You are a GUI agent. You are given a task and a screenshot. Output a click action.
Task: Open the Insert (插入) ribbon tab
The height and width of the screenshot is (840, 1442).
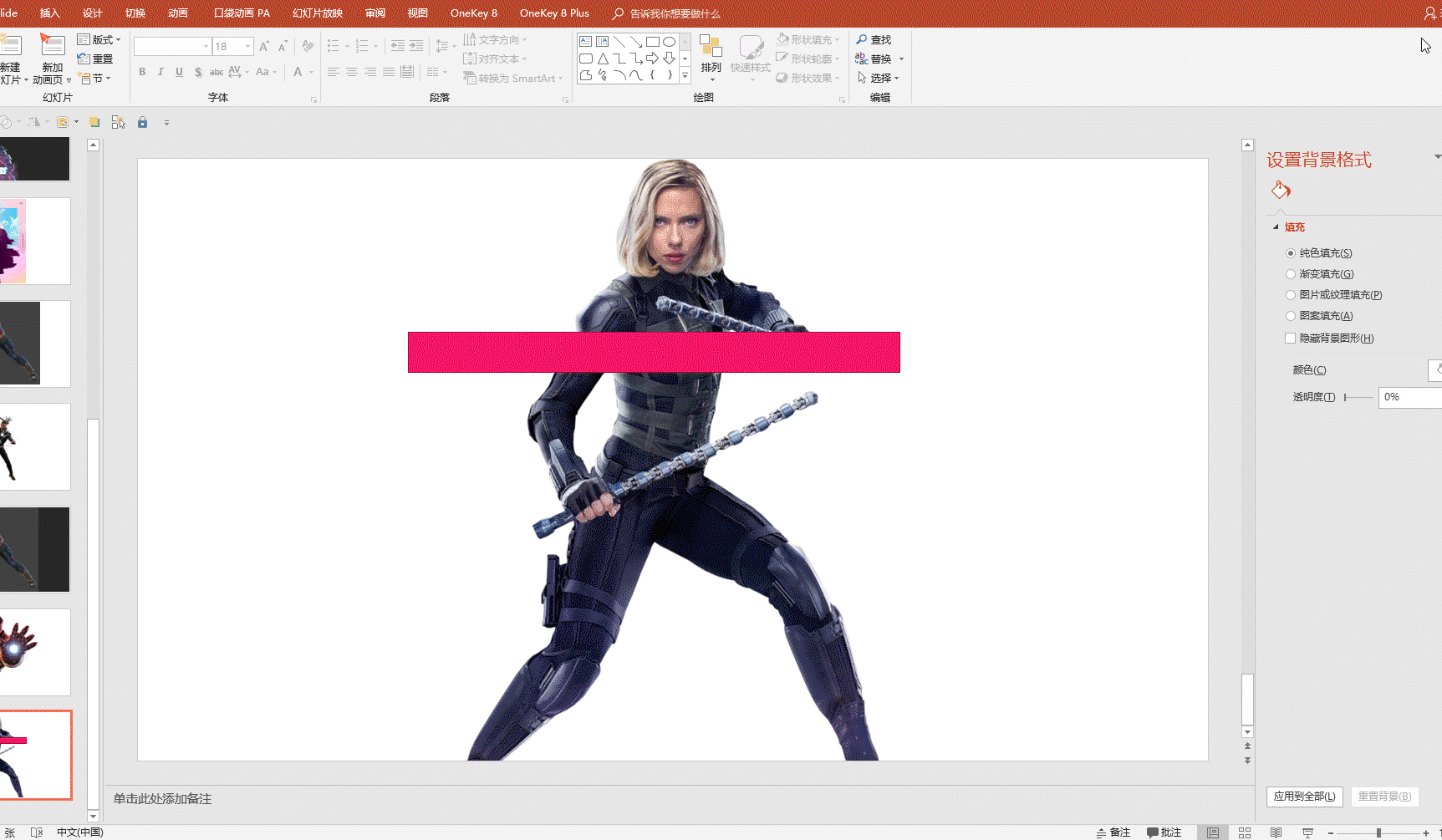(x=50, y=13)
